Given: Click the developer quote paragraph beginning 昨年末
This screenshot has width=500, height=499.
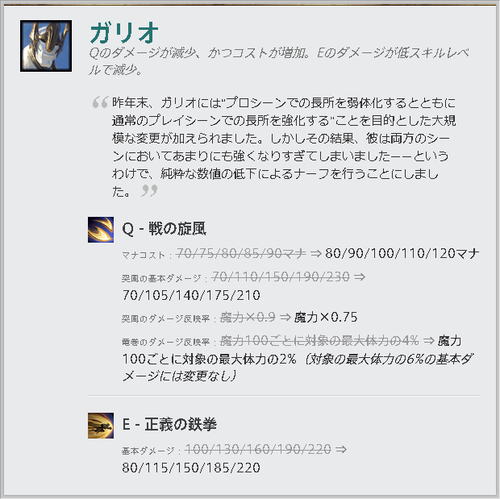Looking at the screenshot, I should tap(284, 147).
